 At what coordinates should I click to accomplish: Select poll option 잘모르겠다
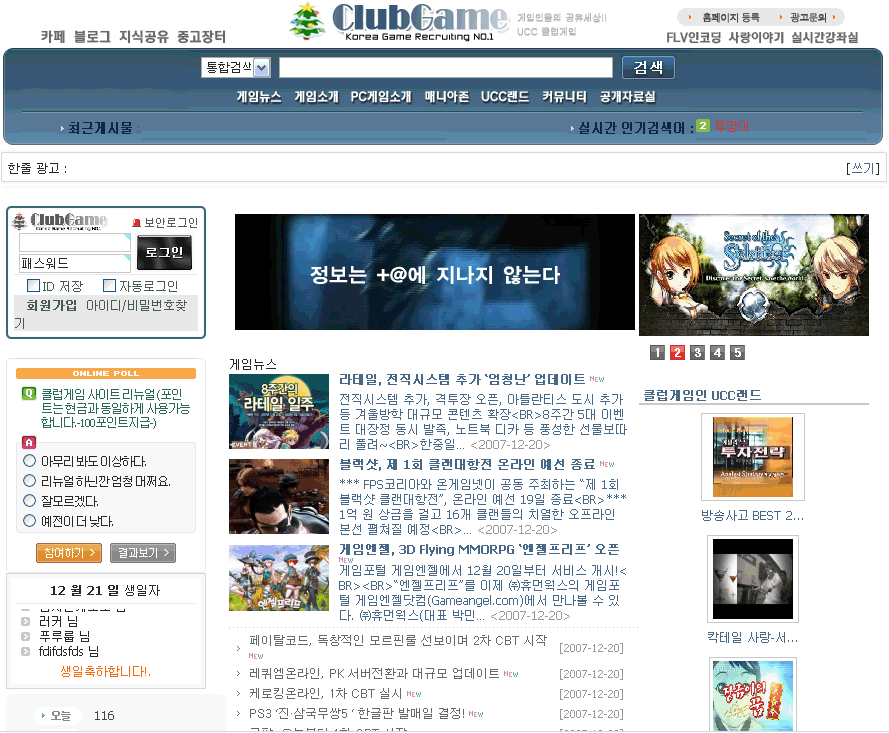(29, 501)
